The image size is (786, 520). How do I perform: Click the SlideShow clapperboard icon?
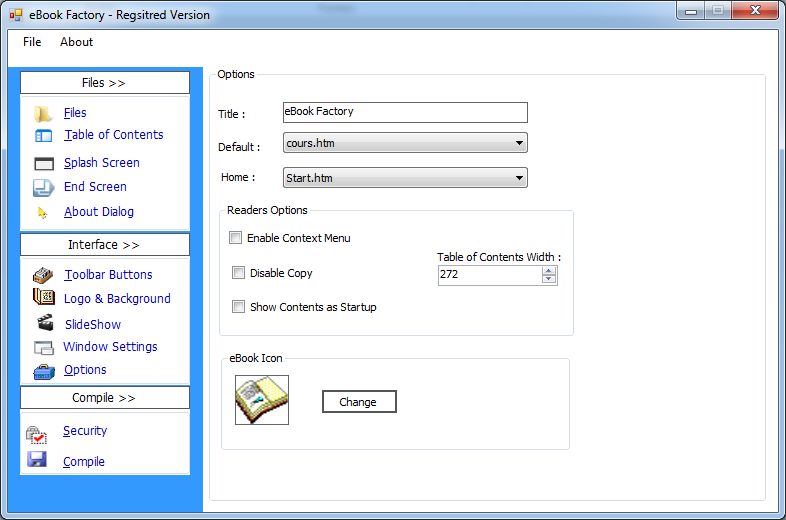[45, 322]
